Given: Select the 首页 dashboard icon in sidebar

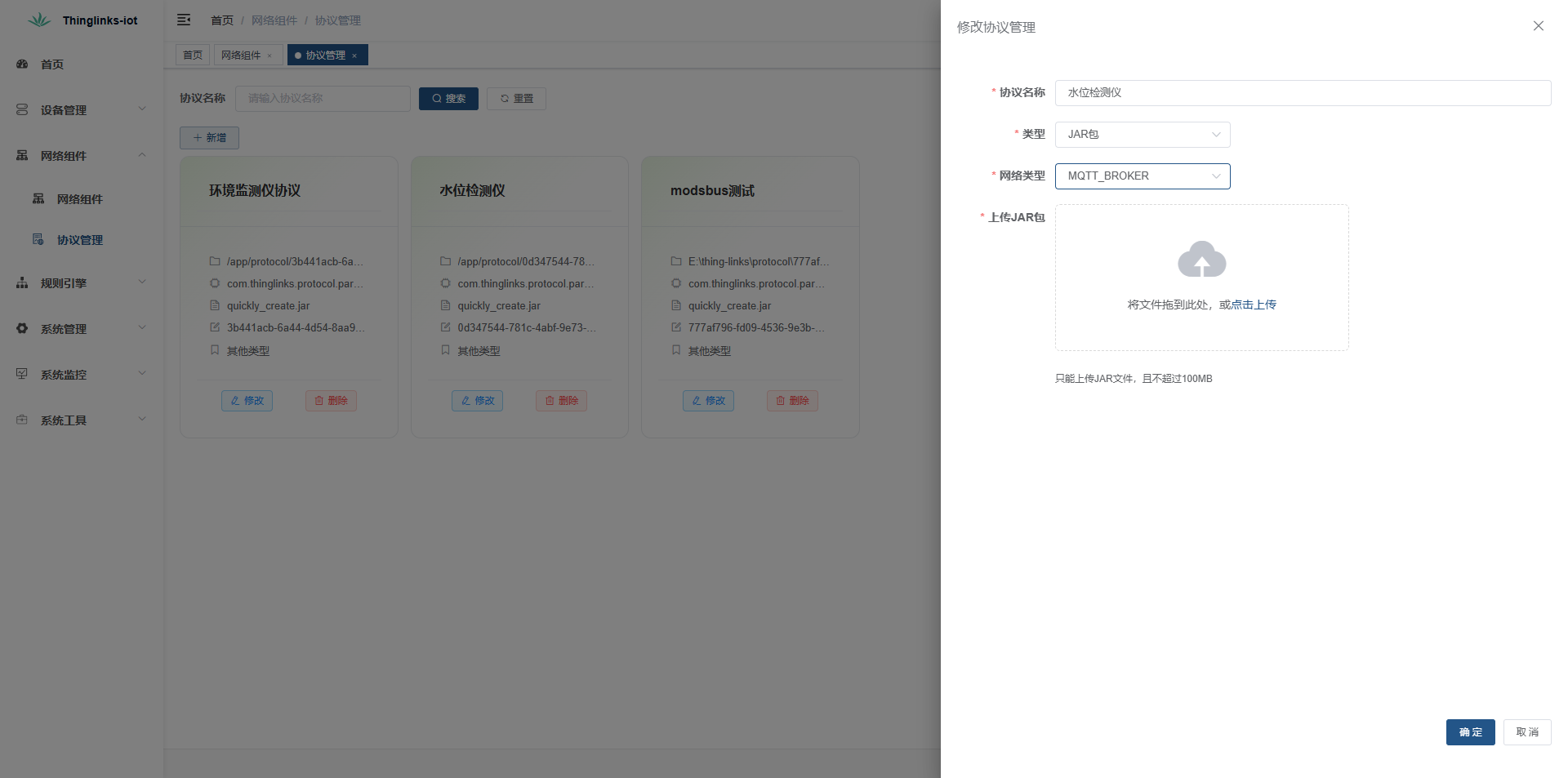Looking at the screenshot, I should tap(22, 64).
